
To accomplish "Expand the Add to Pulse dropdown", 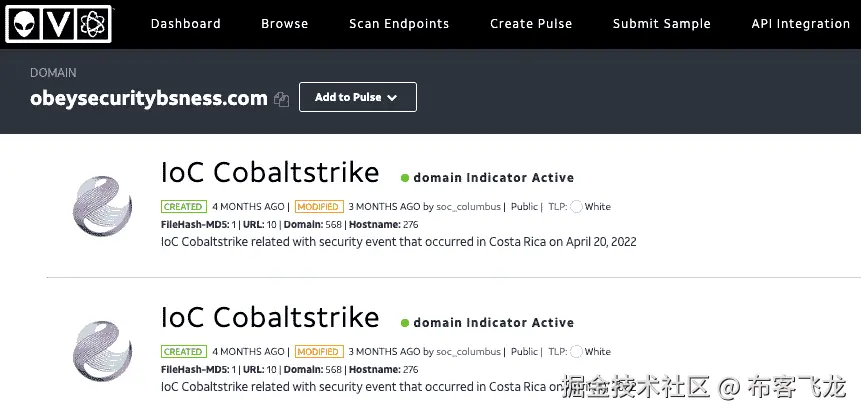I will pyautogui.click(x=357, y=97).
